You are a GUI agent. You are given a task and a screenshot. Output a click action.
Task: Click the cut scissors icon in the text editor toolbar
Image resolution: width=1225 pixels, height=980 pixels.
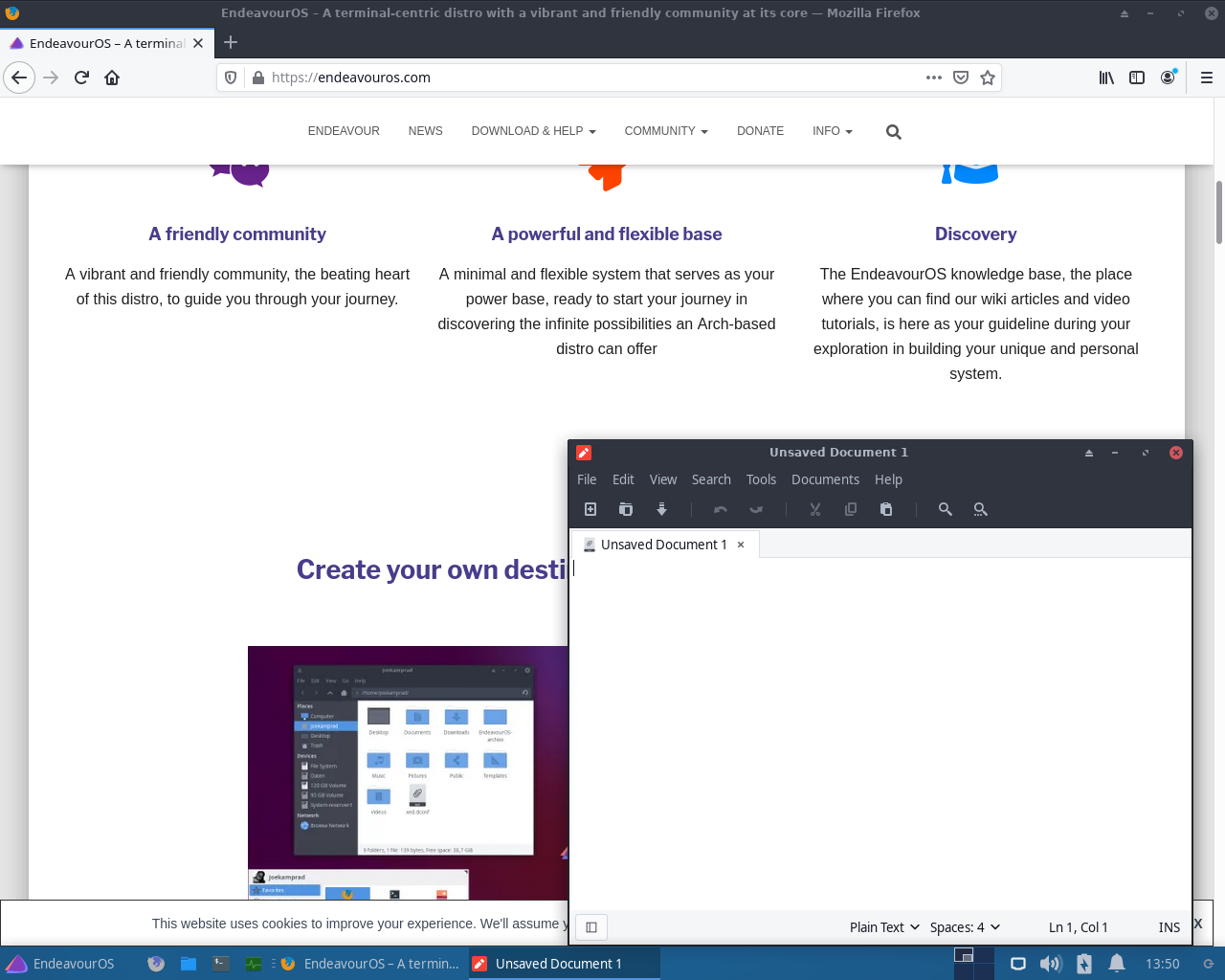(x=815, y=509)
